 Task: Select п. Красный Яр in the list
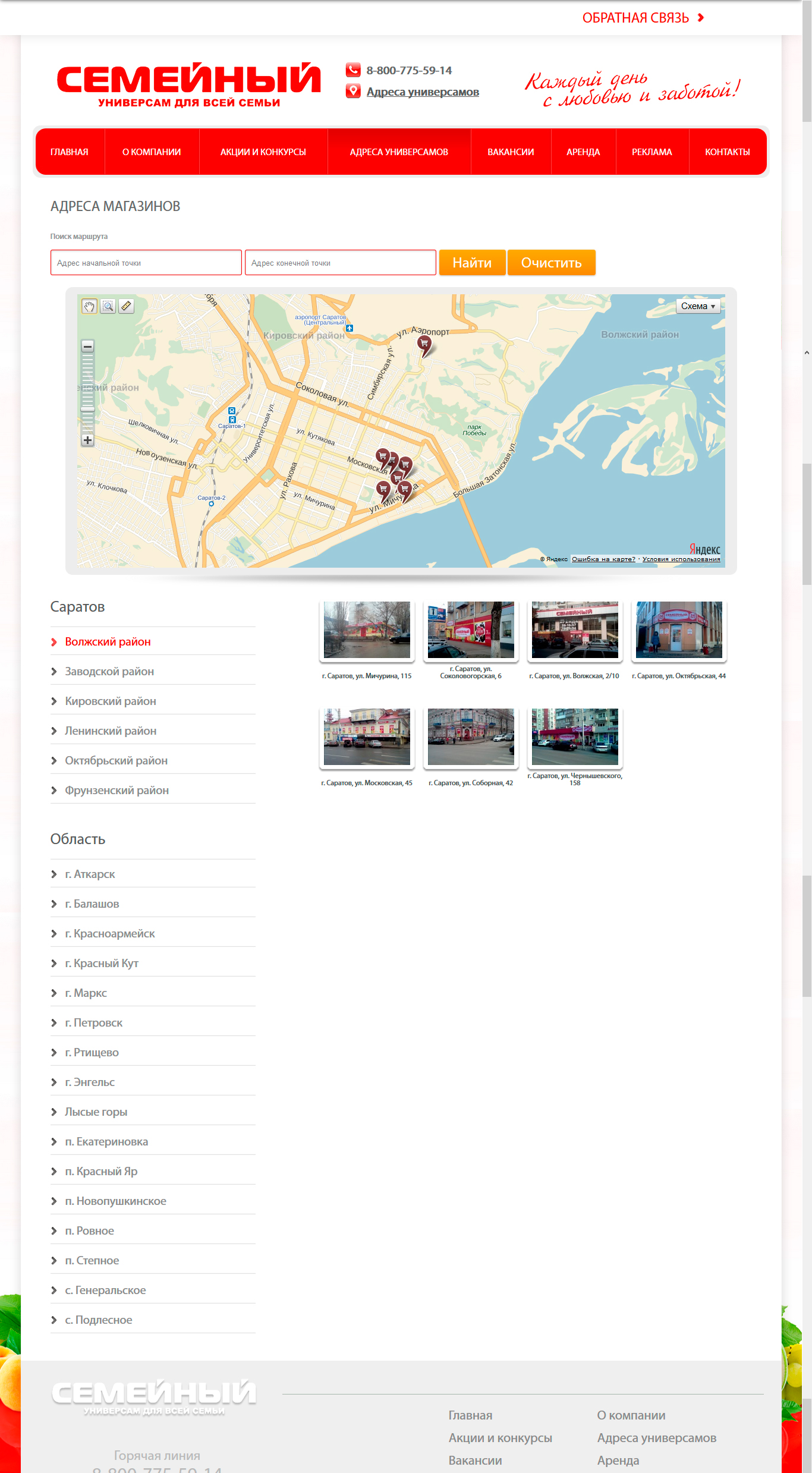(x=101, y=1172)
